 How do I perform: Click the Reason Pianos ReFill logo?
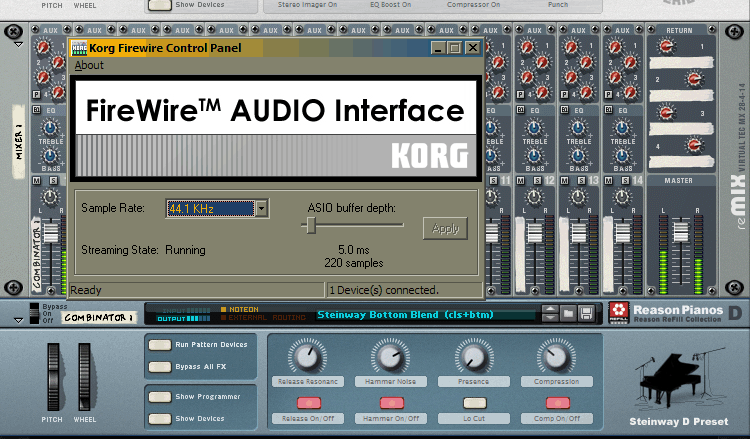619,313
